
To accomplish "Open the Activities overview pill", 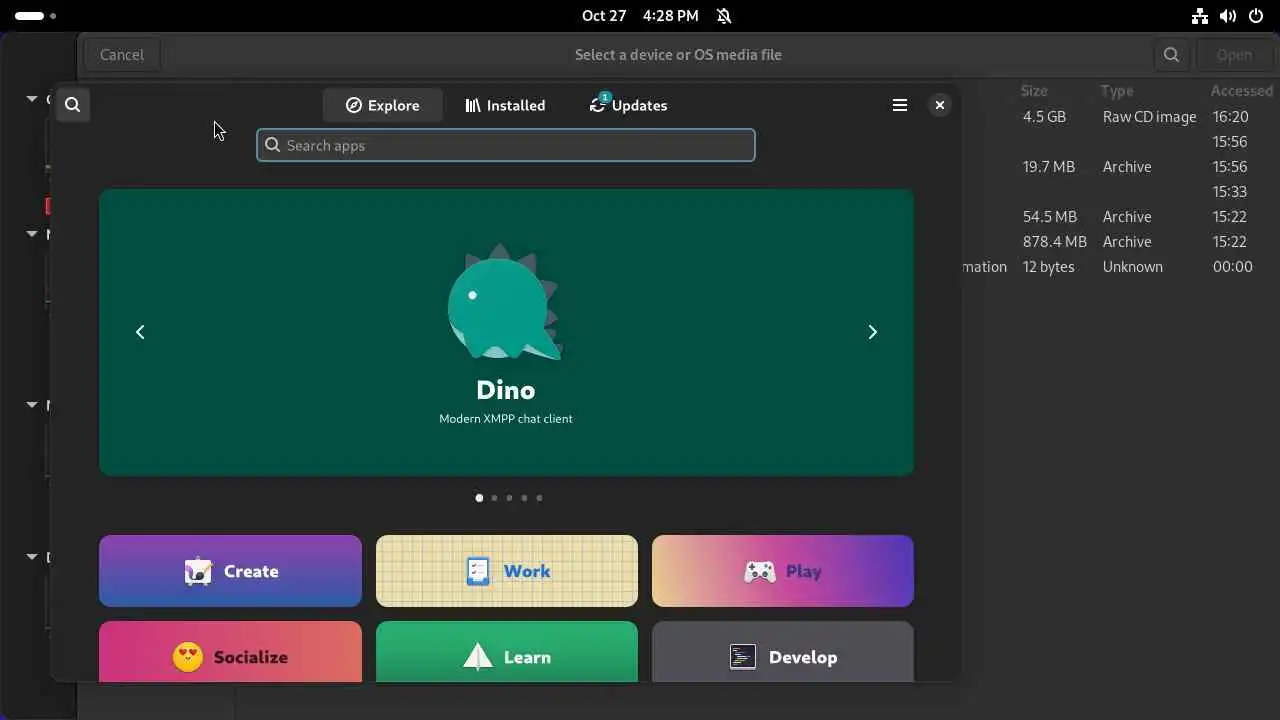I will coord(36,16).
